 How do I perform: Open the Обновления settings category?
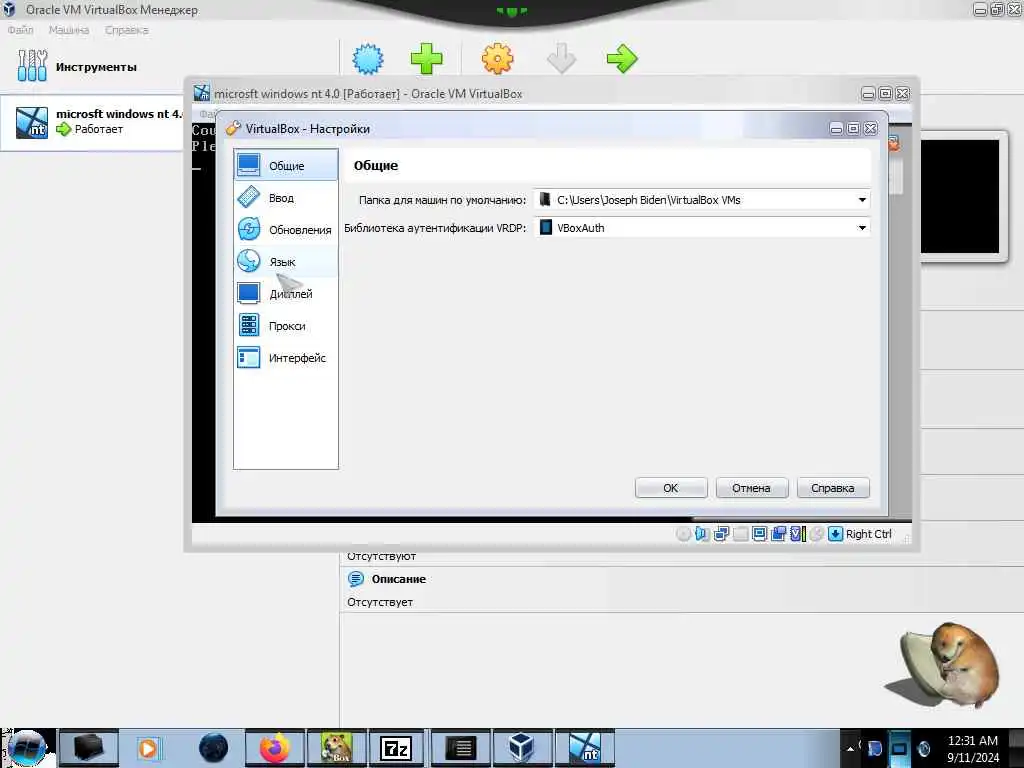285,230
